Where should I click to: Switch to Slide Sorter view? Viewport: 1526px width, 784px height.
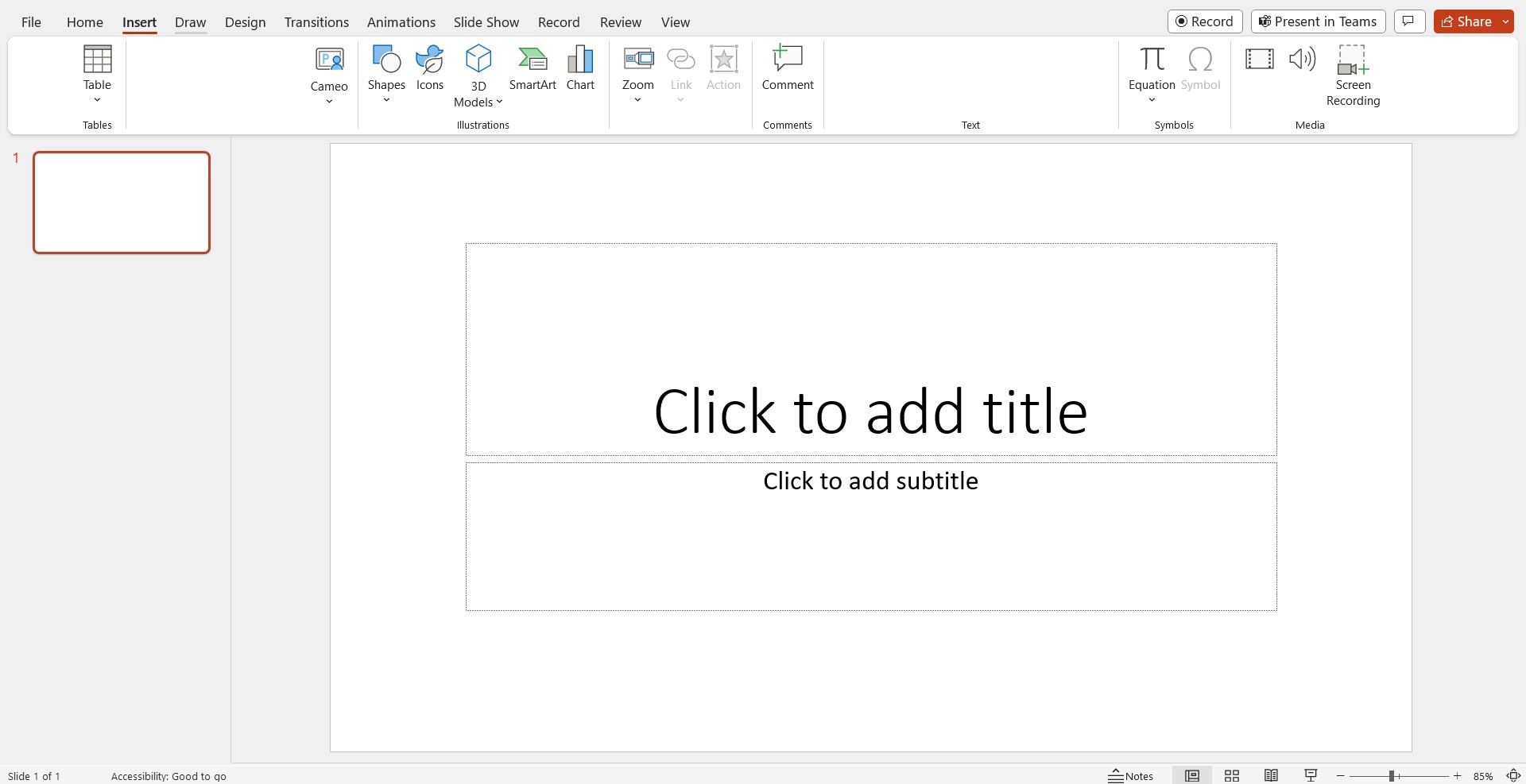click(1232, 776)
